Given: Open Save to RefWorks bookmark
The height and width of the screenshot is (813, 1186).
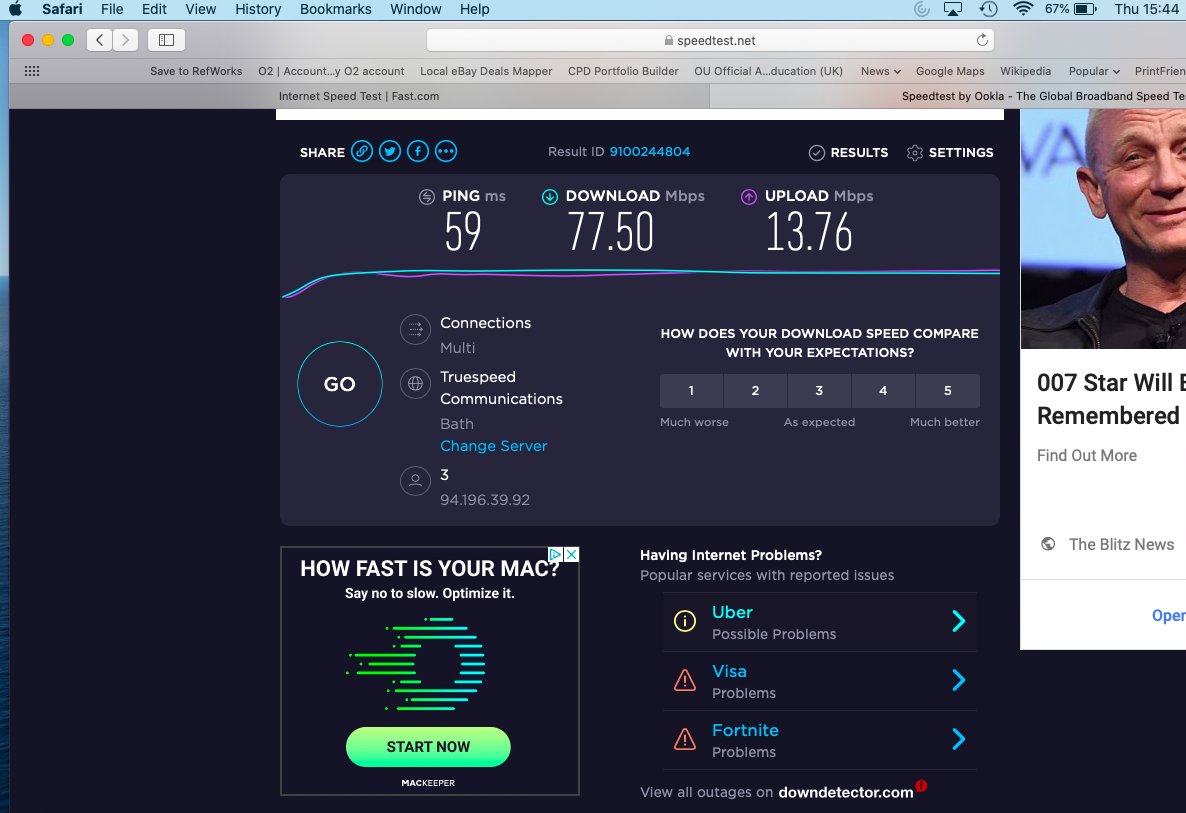Looking at the screenshot, I should tap(196, 71).
